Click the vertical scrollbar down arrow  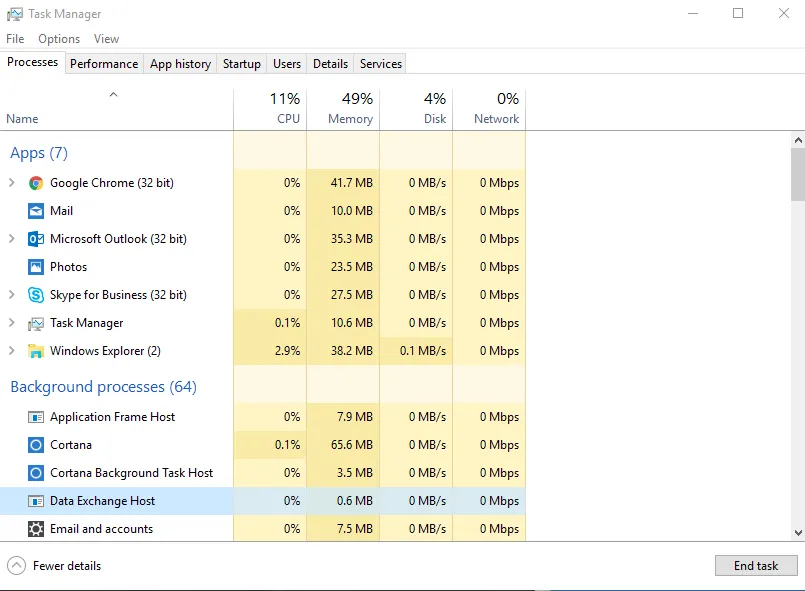click(x=797, y=533)
